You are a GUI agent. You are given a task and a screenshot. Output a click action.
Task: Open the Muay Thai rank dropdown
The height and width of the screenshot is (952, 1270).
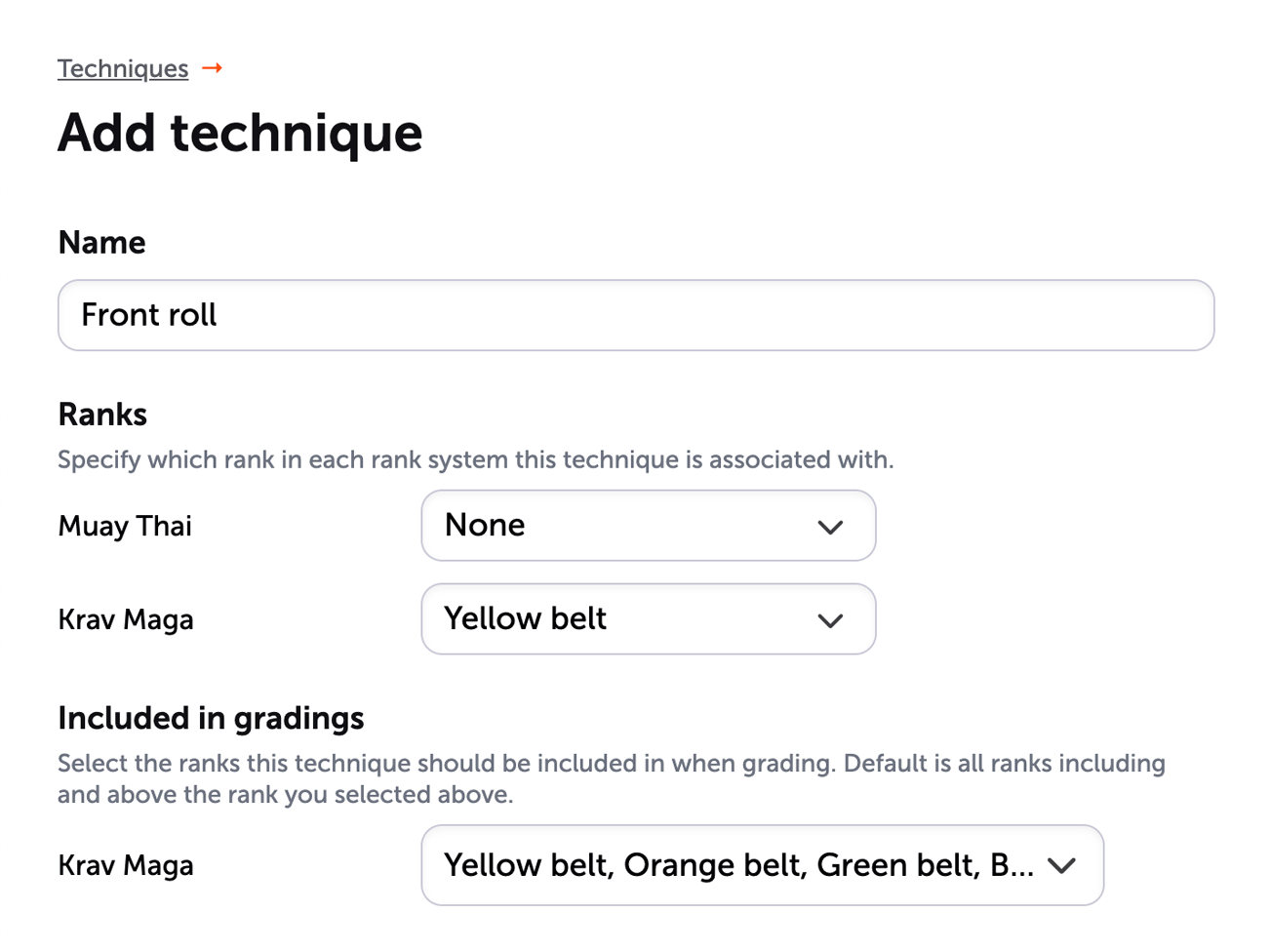coord(648,526)
